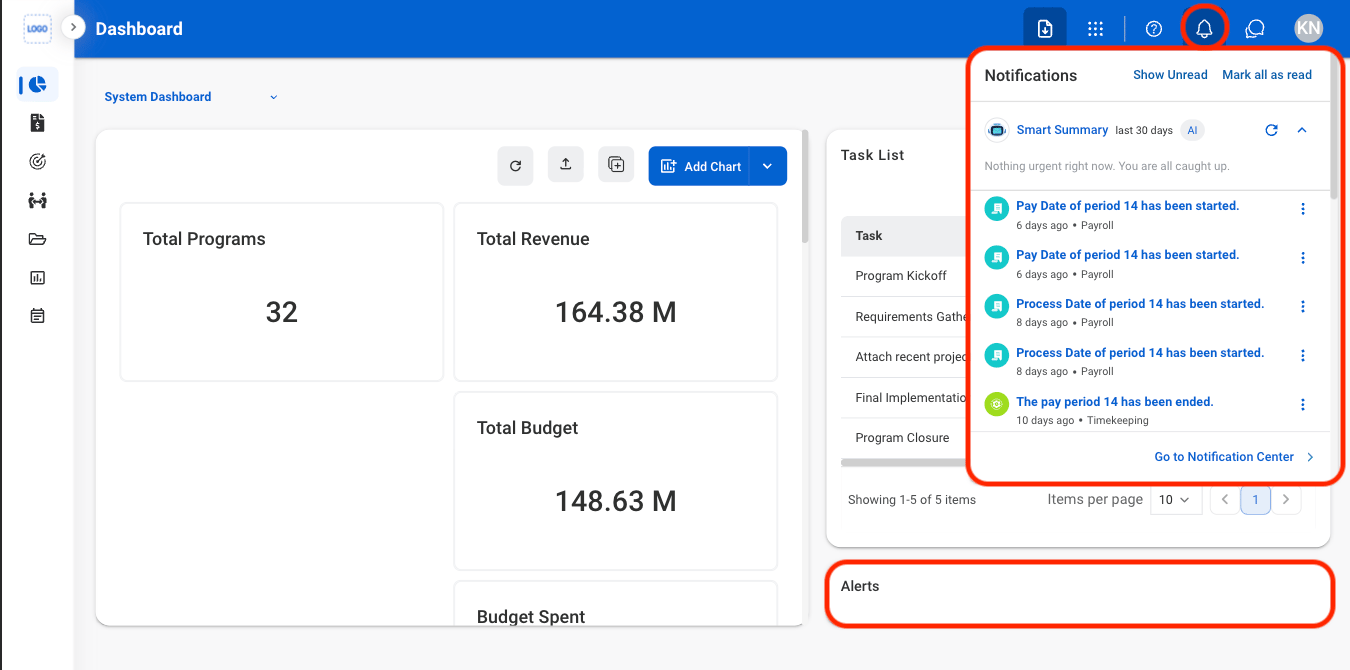Screen dimensions: 1350x670
Task: Open the calendar icon in sidebar
Action: (x=38, y=316)
